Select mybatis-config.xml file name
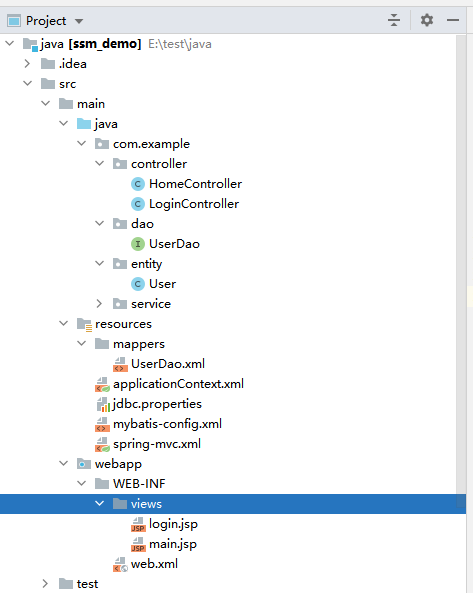The image size is (473, 593). point(167,424)
